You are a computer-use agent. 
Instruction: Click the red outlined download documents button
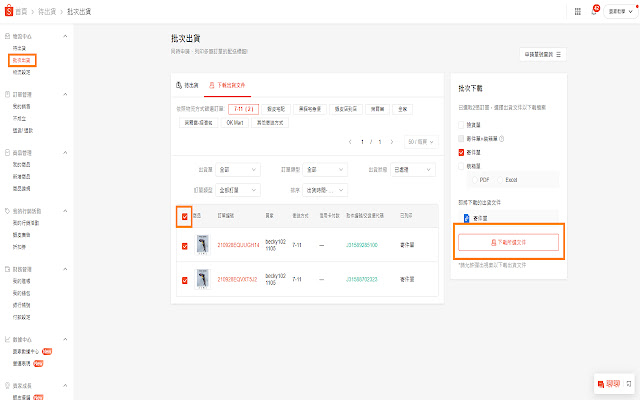509,242
